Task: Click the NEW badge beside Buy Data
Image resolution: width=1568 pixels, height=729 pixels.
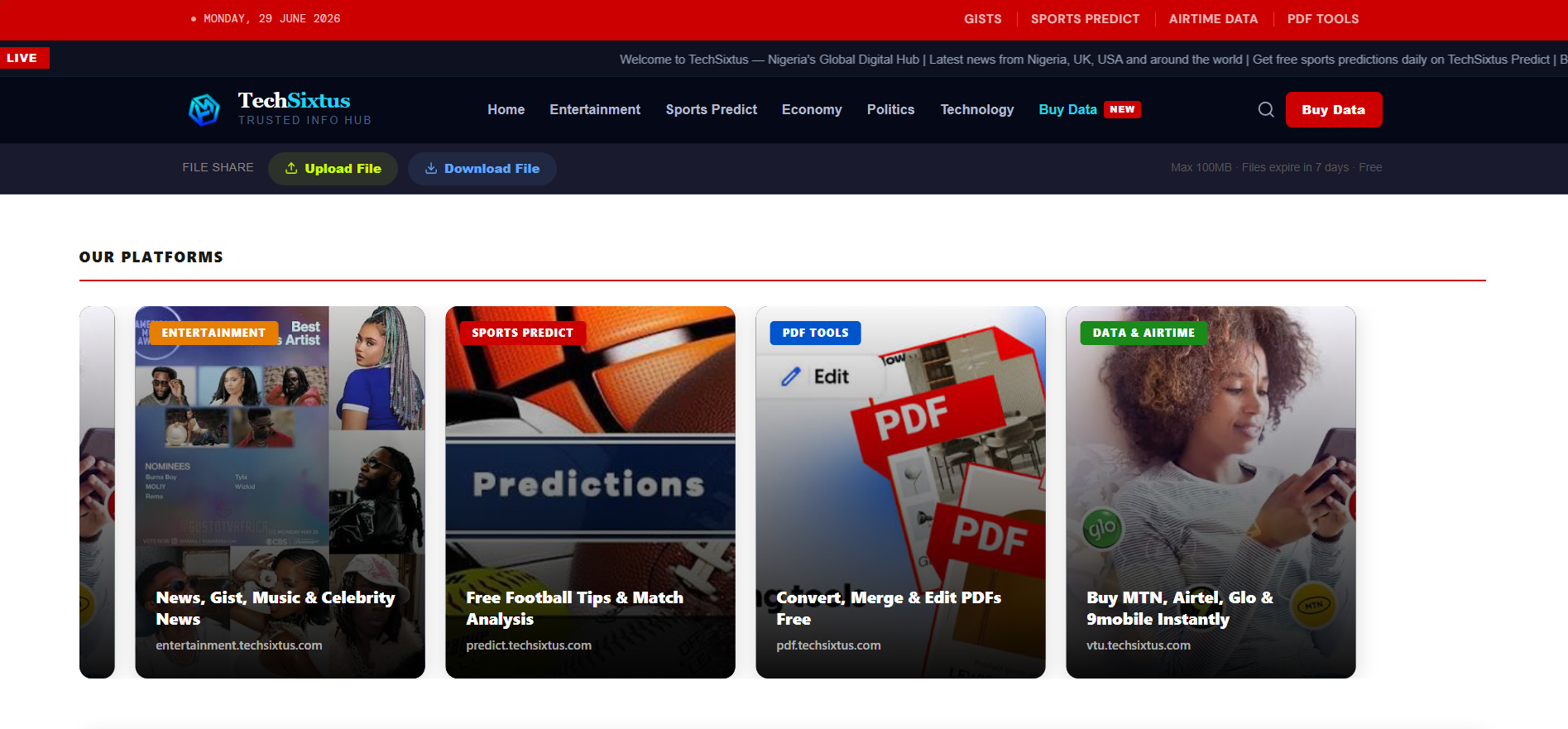Action: pos(1122,109)
